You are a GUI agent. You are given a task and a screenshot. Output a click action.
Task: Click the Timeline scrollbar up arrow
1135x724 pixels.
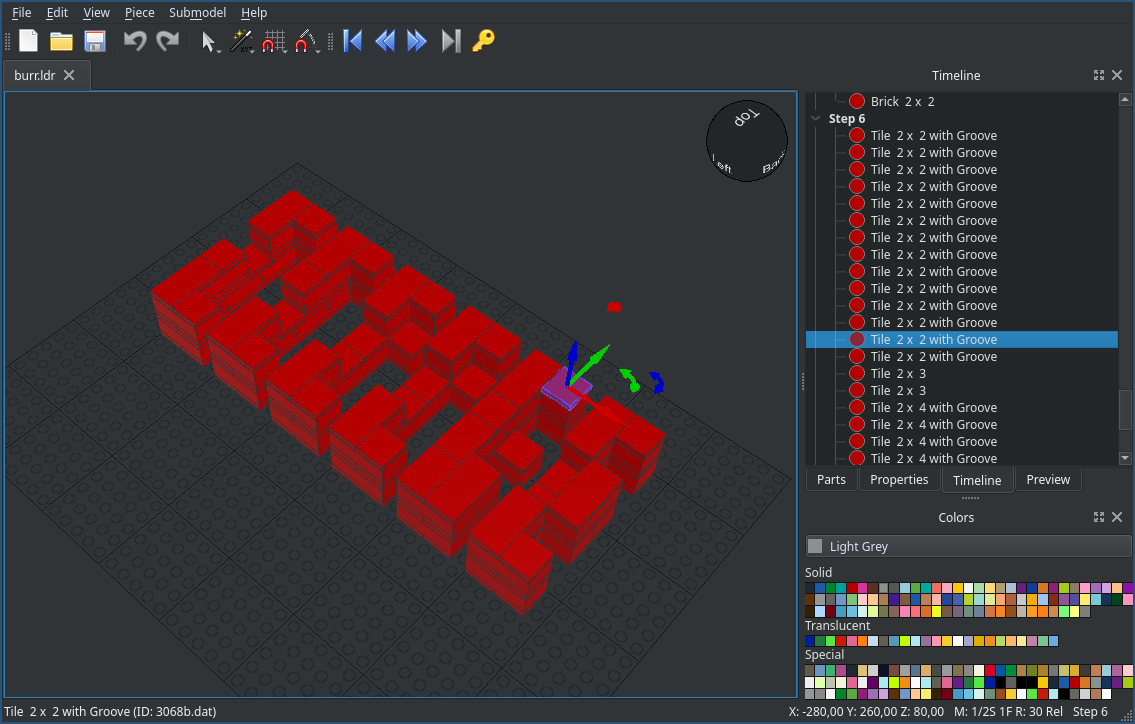tap(1125, 99)
